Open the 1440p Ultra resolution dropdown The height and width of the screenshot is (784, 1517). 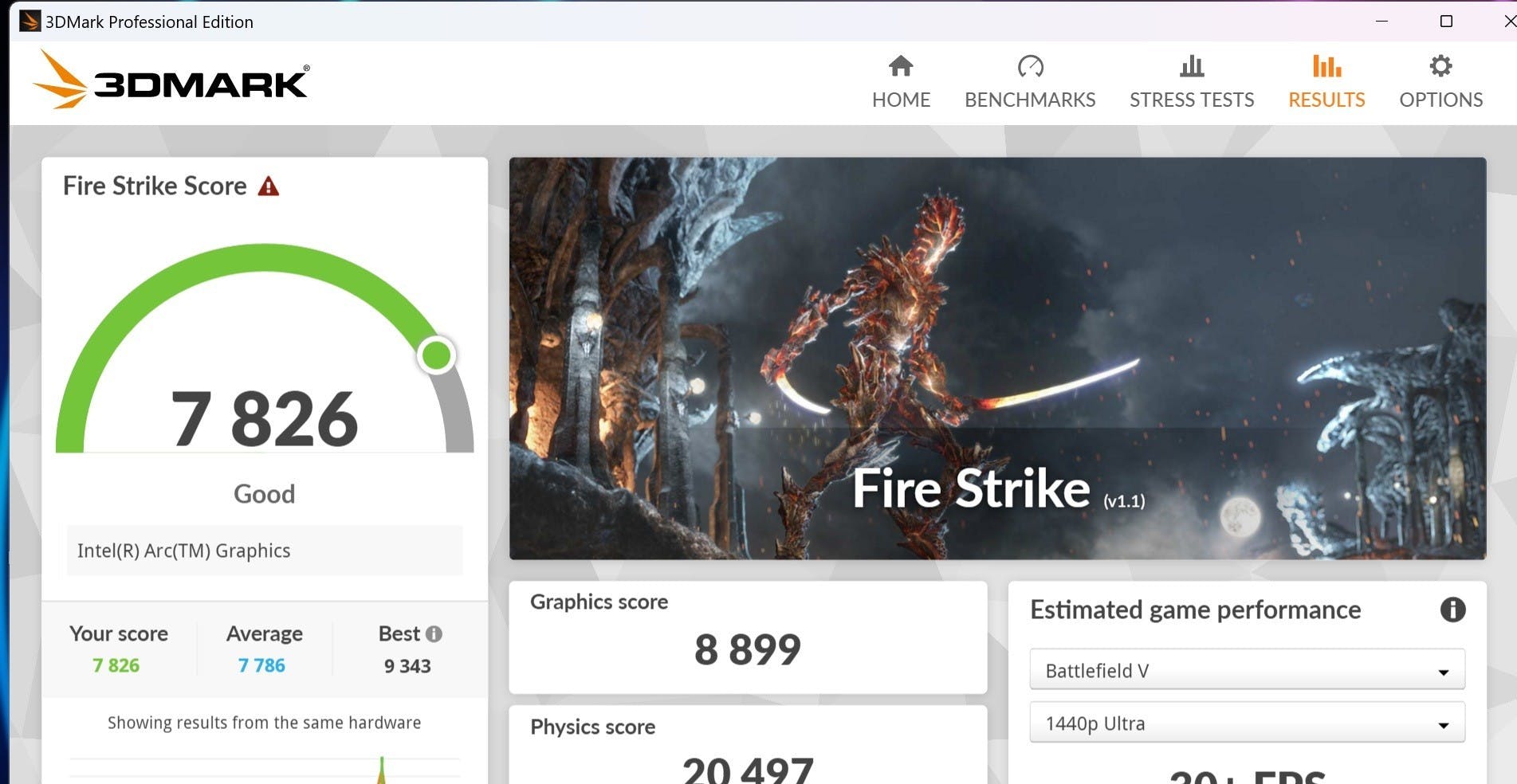(1247, 723)
